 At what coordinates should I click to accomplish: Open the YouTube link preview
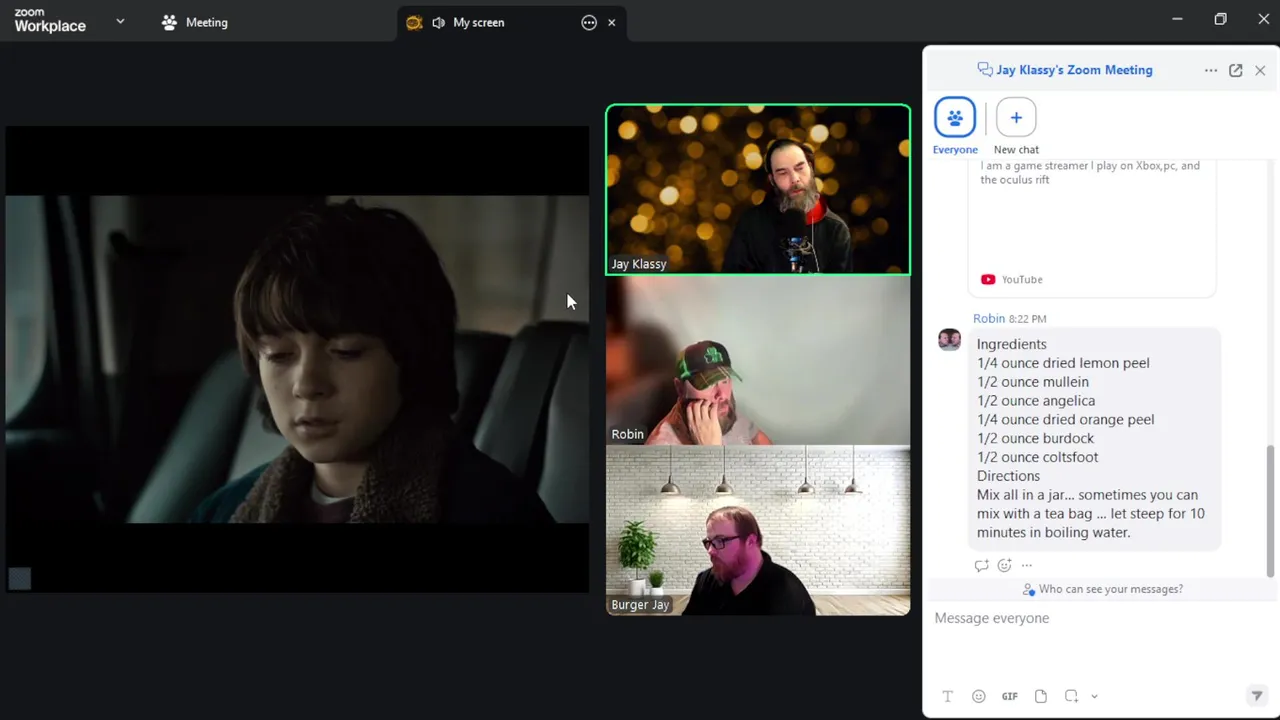point(1092,230)
